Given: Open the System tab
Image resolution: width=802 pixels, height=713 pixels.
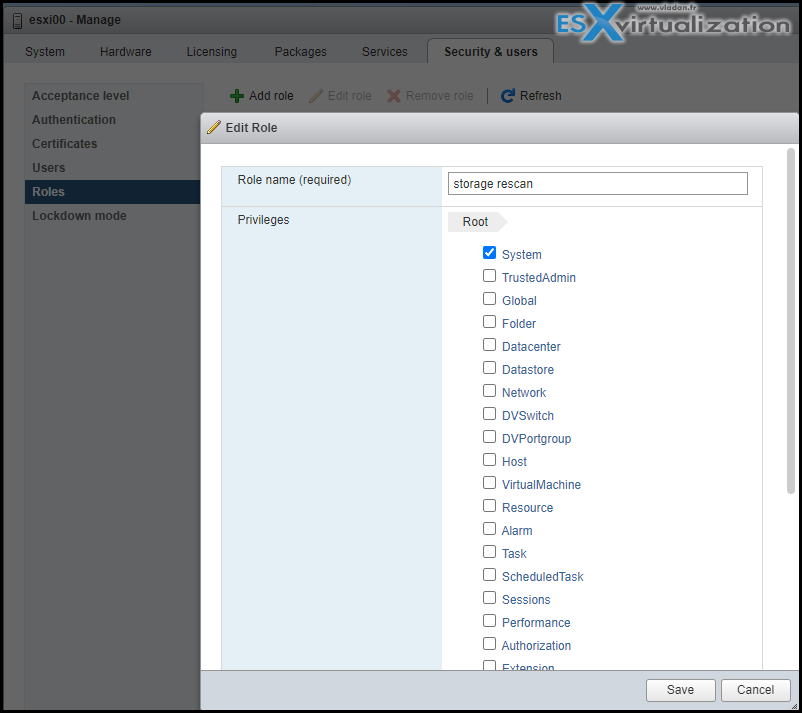Looking at the screenshot, I should [x=45, y=52].
